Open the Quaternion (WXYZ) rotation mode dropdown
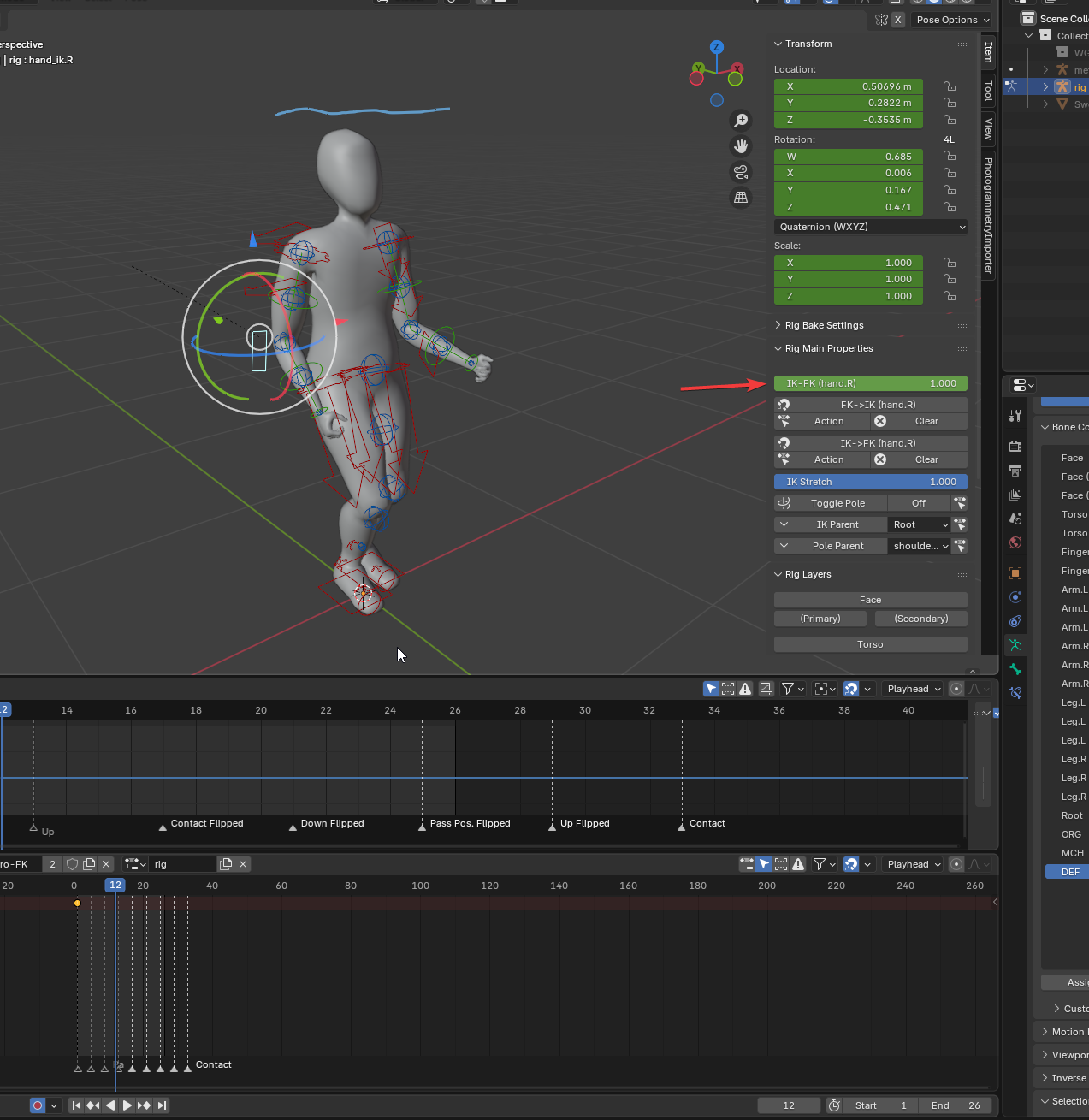 click(871, 227)
